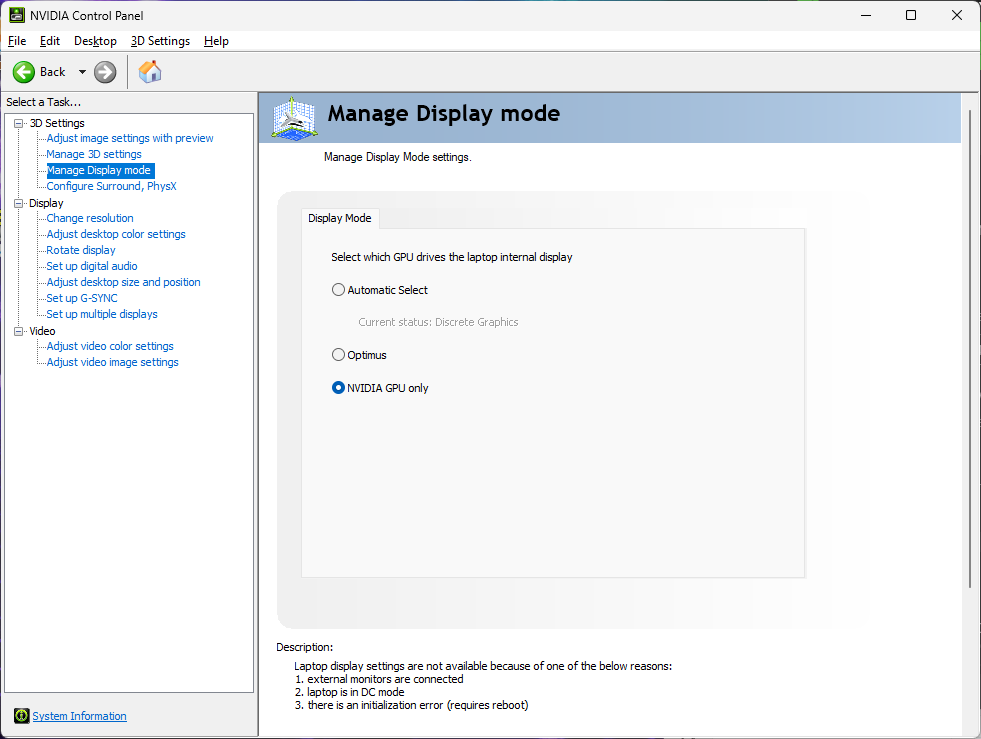The image size is (981, 739).
Task: Open Adjust video image settings
Action: 113,362
